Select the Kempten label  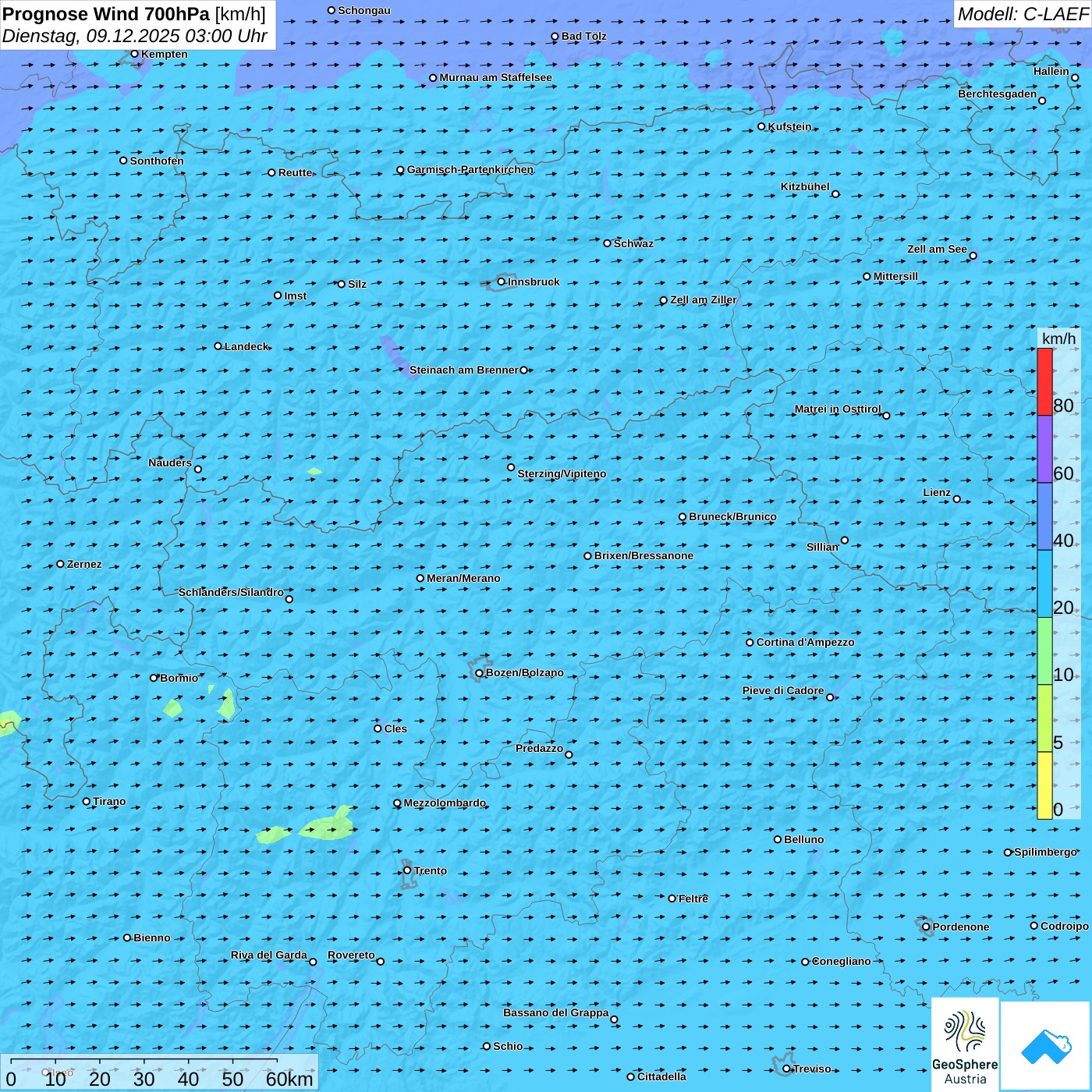click(164, 54)
